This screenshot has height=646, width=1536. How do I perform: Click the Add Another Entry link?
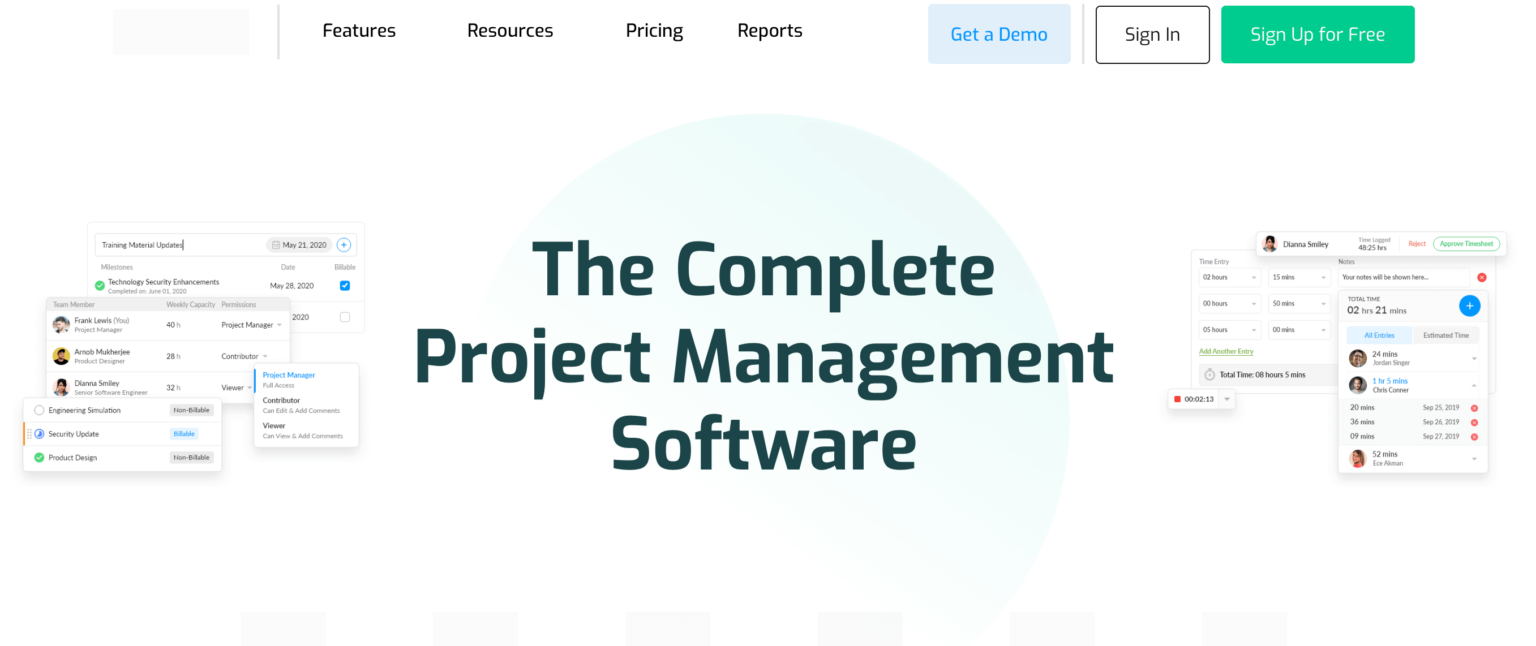coord(1226,351)
